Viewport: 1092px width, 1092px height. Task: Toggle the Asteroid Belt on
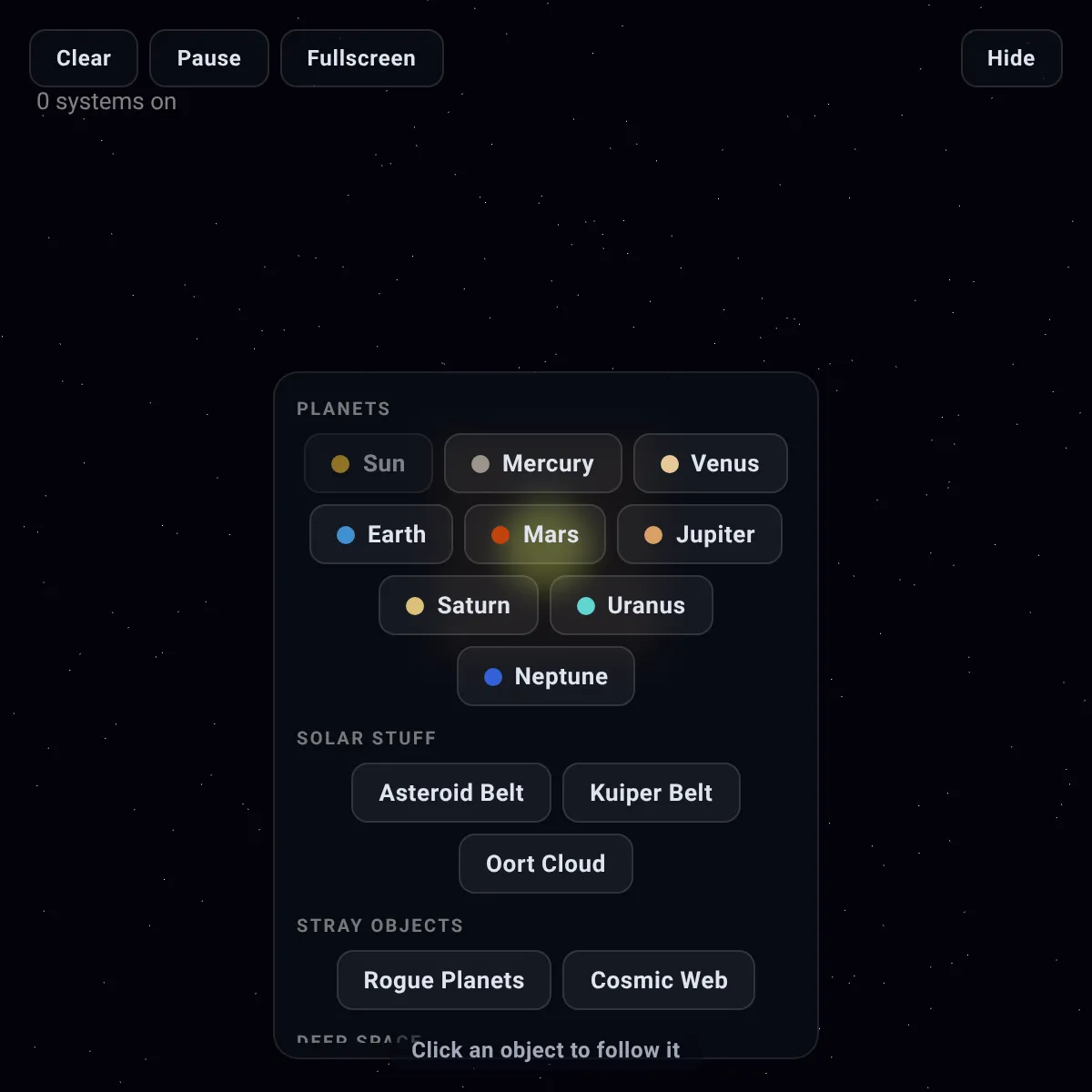tap(451, 793)
